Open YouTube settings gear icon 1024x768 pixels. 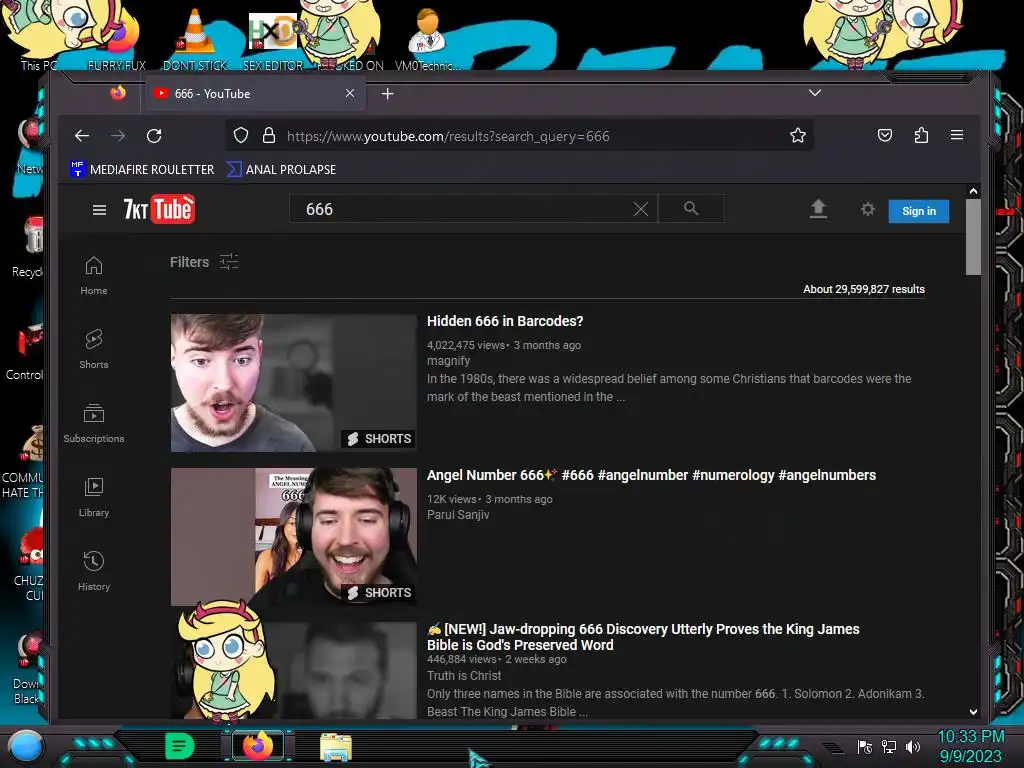click(x=867, y=209)
